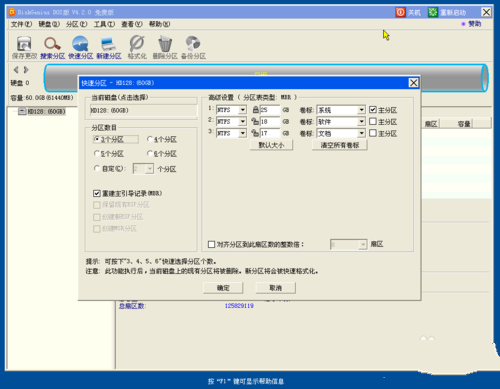
Task: Click the Save Changes (保存更改) toolbar icon
Action: click(x=24, y=44)
